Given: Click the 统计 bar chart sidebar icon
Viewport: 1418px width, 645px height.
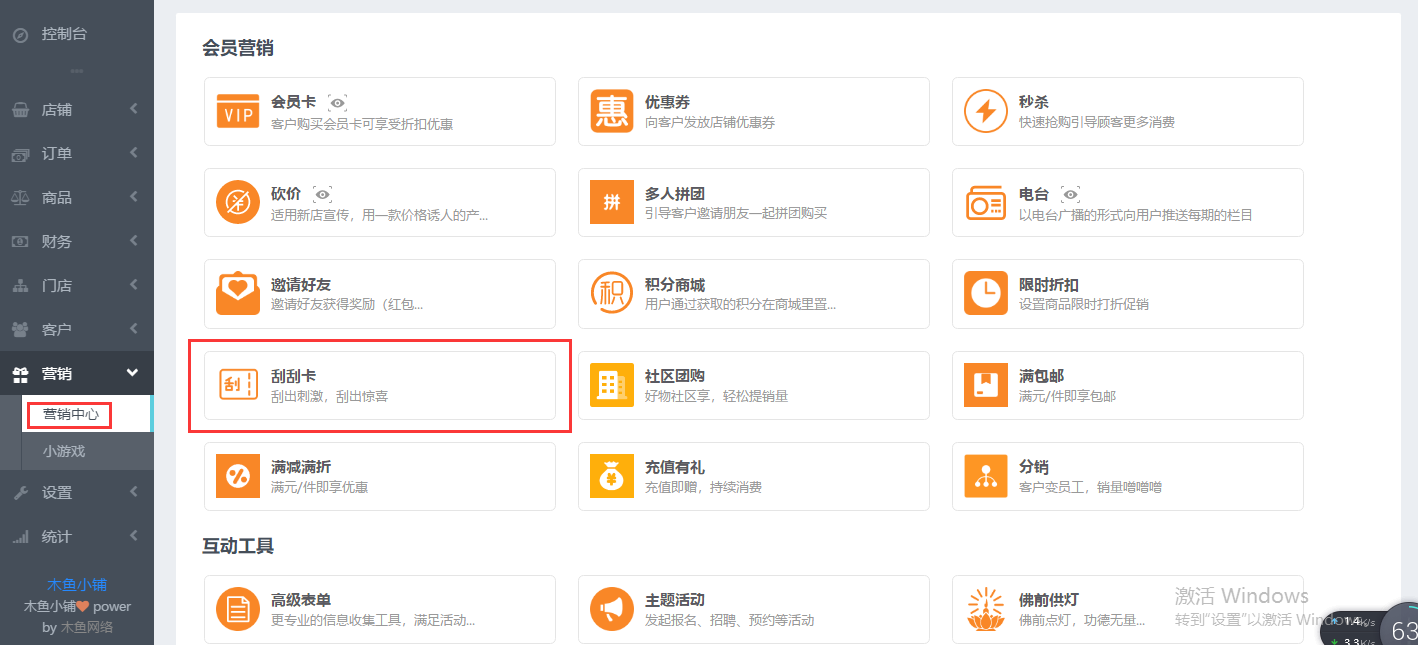Looking at the screenshot, I should pos(20,537).
